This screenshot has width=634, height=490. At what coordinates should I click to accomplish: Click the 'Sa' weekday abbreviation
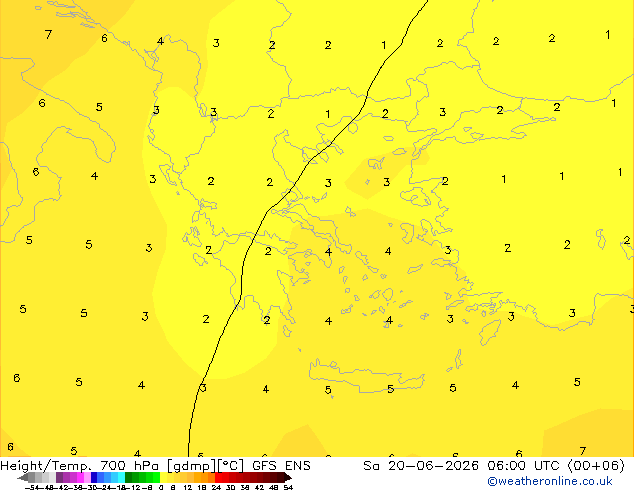(371, 466)
